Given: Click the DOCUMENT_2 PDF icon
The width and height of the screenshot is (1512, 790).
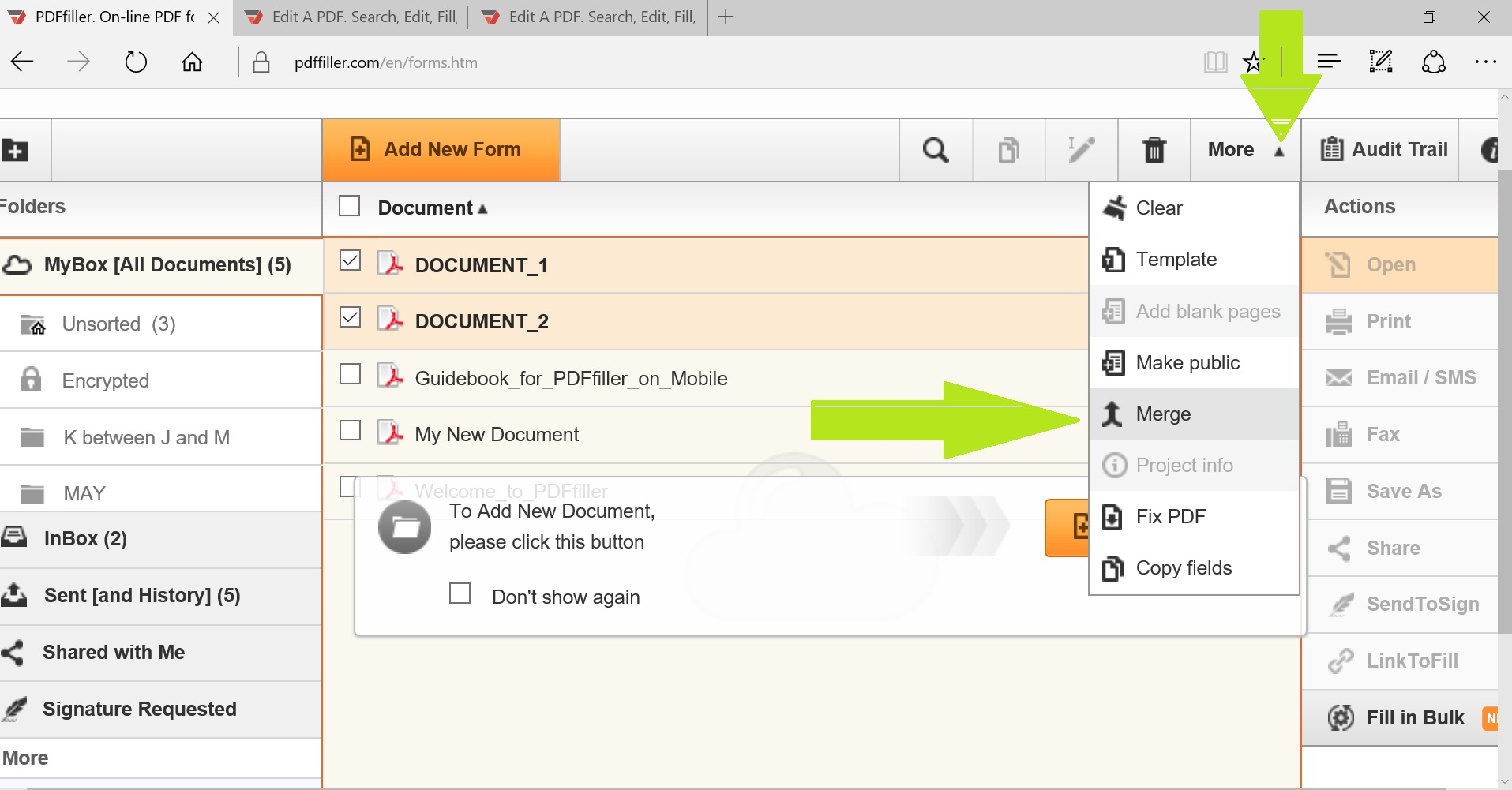Looking at the screenshot, I should coord(390,319).
